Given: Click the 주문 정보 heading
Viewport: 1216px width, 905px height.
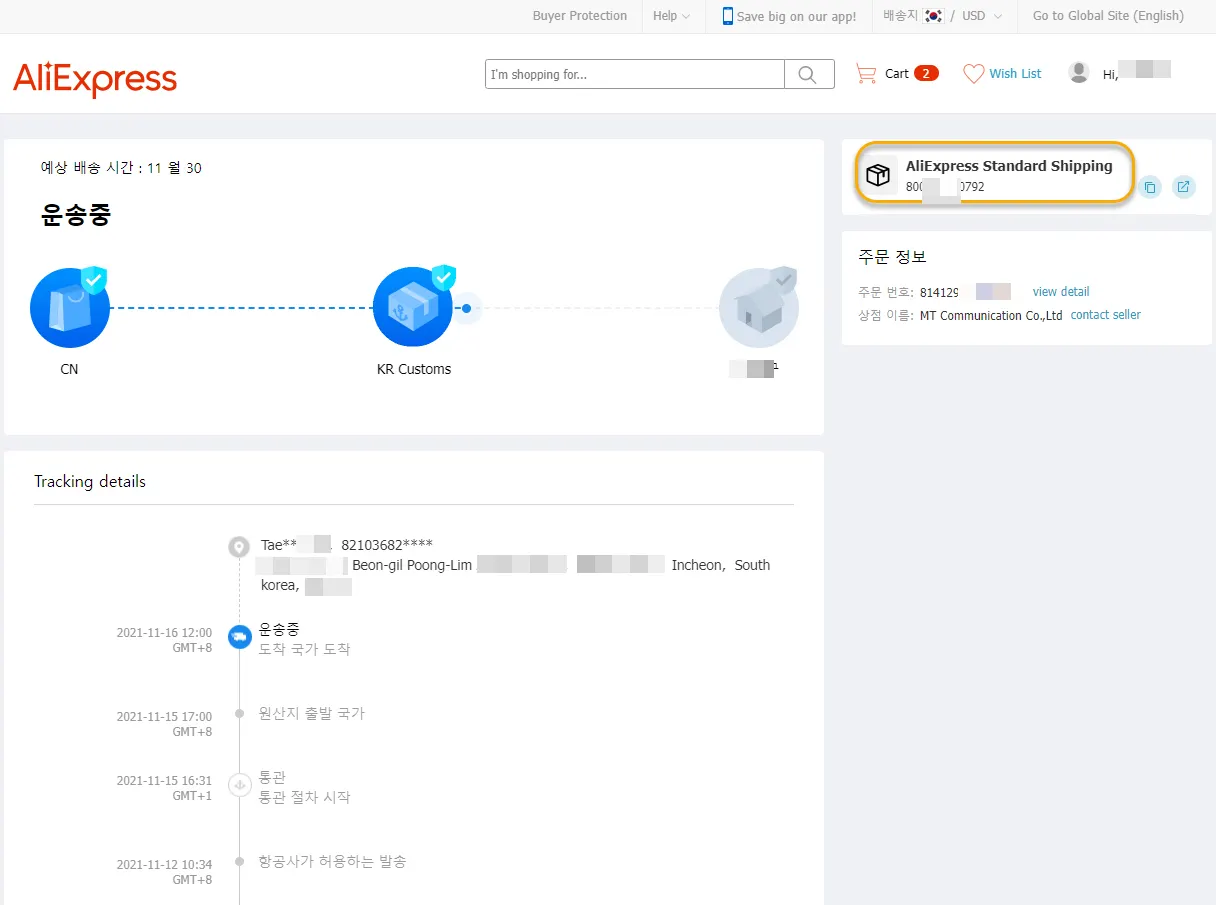Looking at the screenshot, I should coord(893,257).
